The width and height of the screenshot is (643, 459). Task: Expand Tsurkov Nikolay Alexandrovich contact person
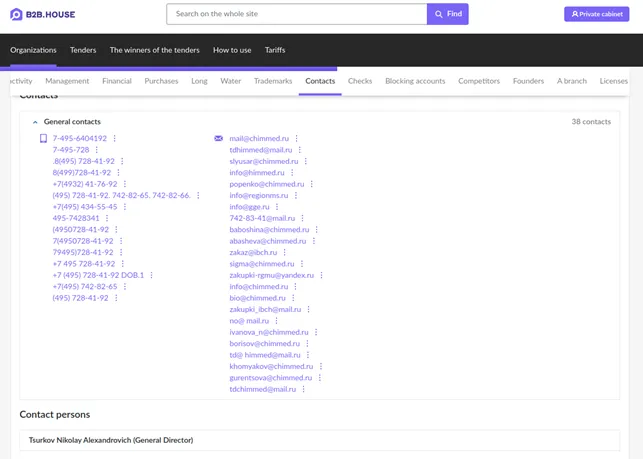point(111,440)
